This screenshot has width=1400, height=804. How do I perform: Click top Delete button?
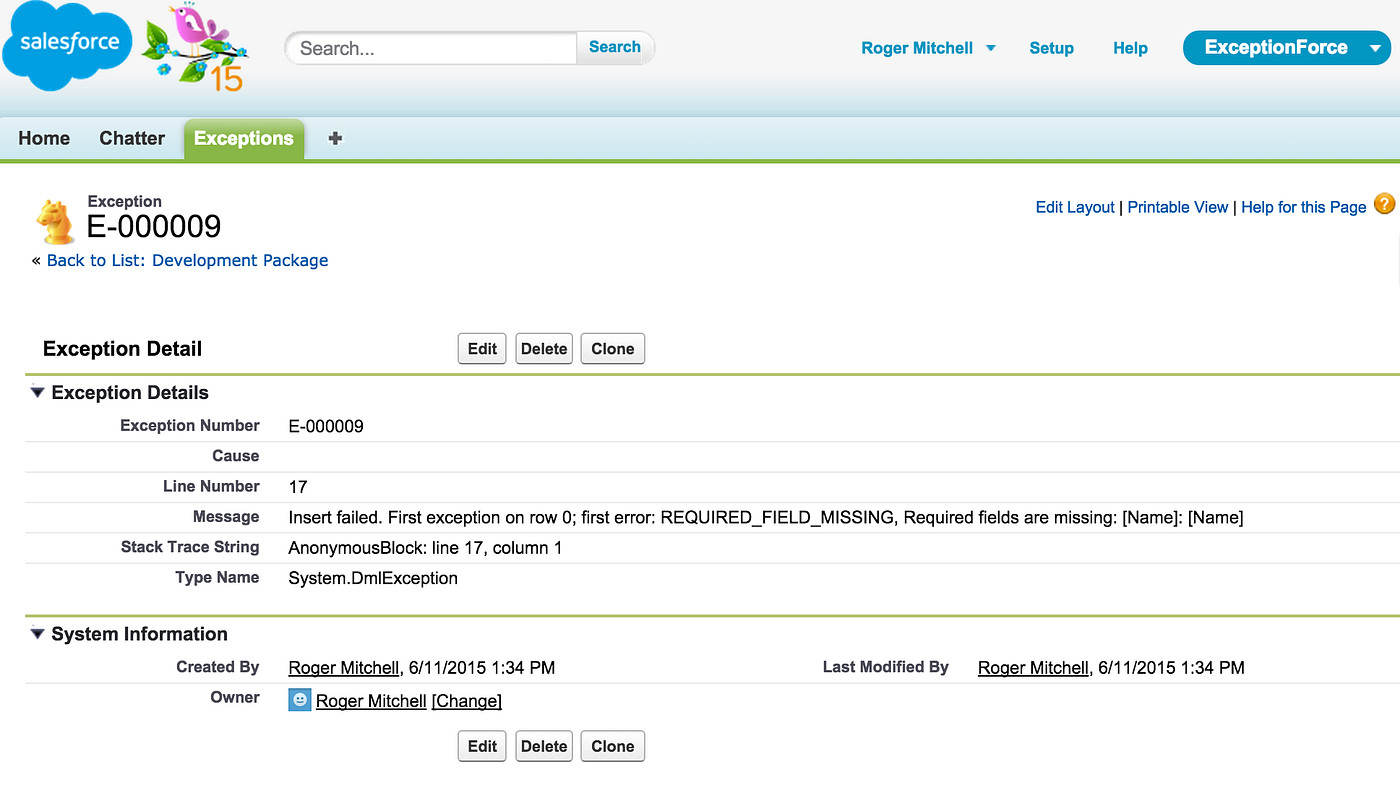544,349
